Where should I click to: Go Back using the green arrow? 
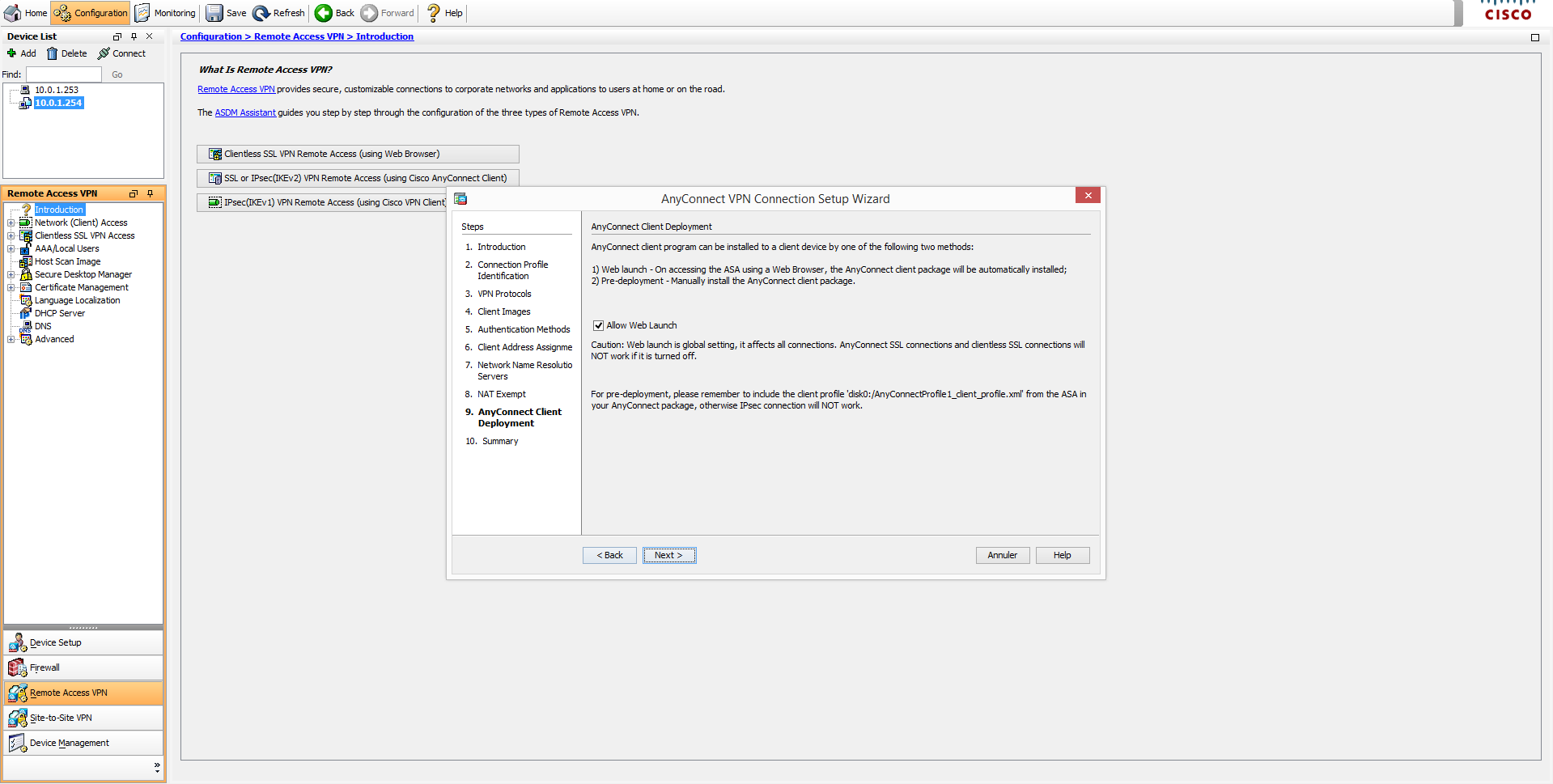[x=335, y=13]
